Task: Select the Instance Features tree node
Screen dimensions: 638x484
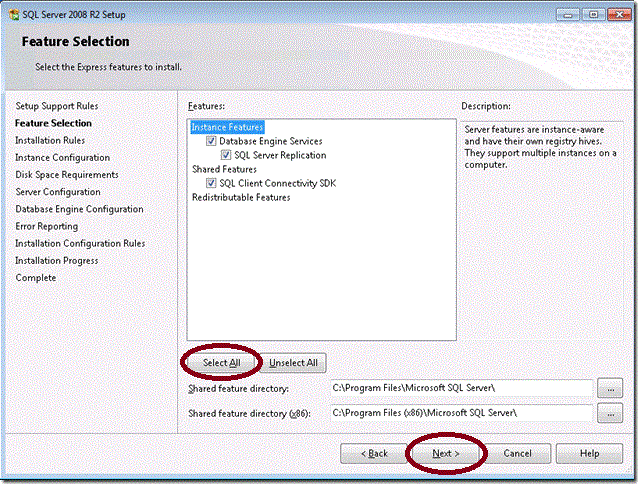Action: click(227, 127)
